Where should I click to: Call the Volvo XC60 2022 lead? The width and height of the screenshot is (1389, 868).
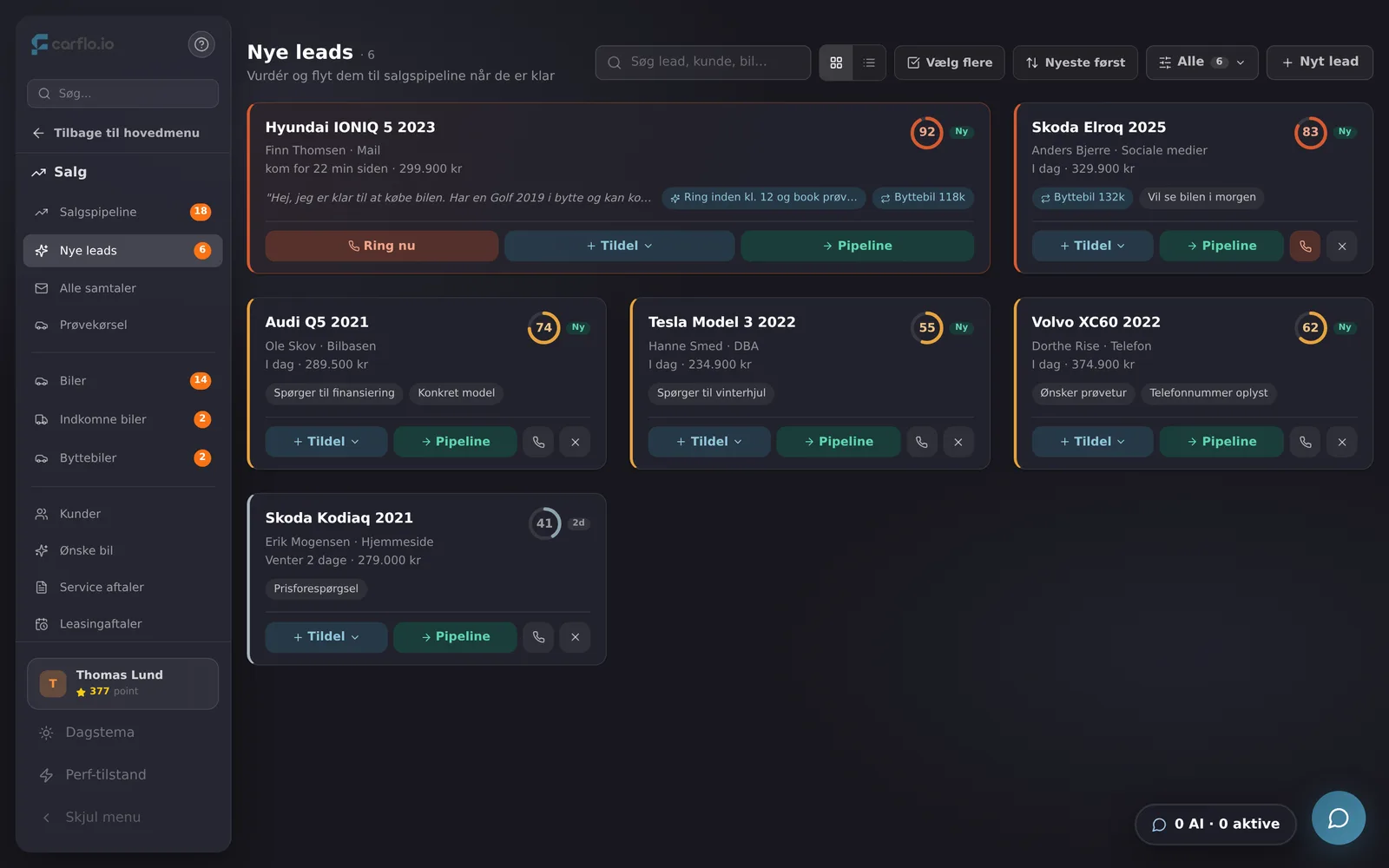(1305, 442)
